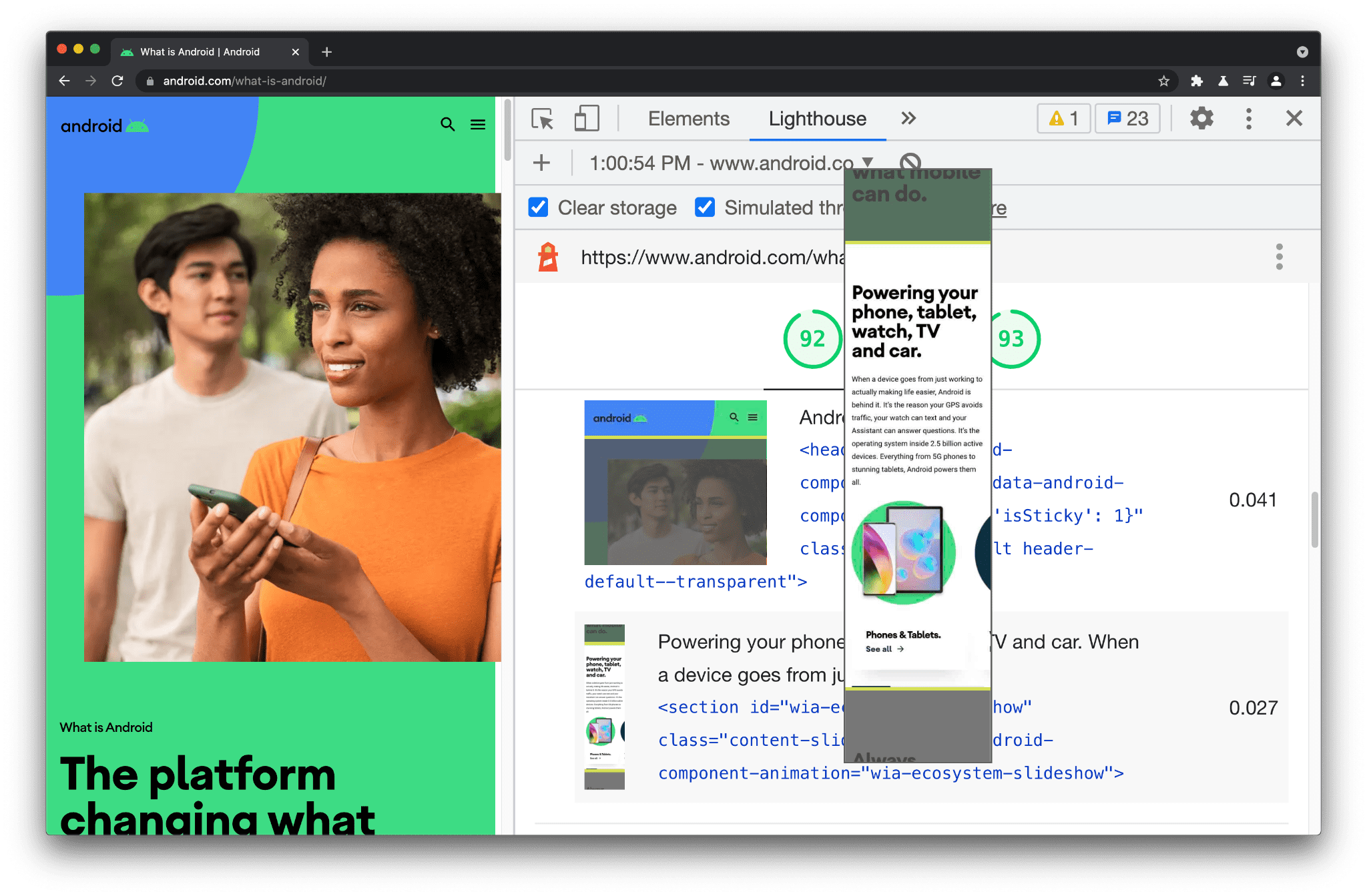The height and width of the screenshot is (896, 1367).
Task: Click the inspect element cursor icon
Action: (540, 118)
